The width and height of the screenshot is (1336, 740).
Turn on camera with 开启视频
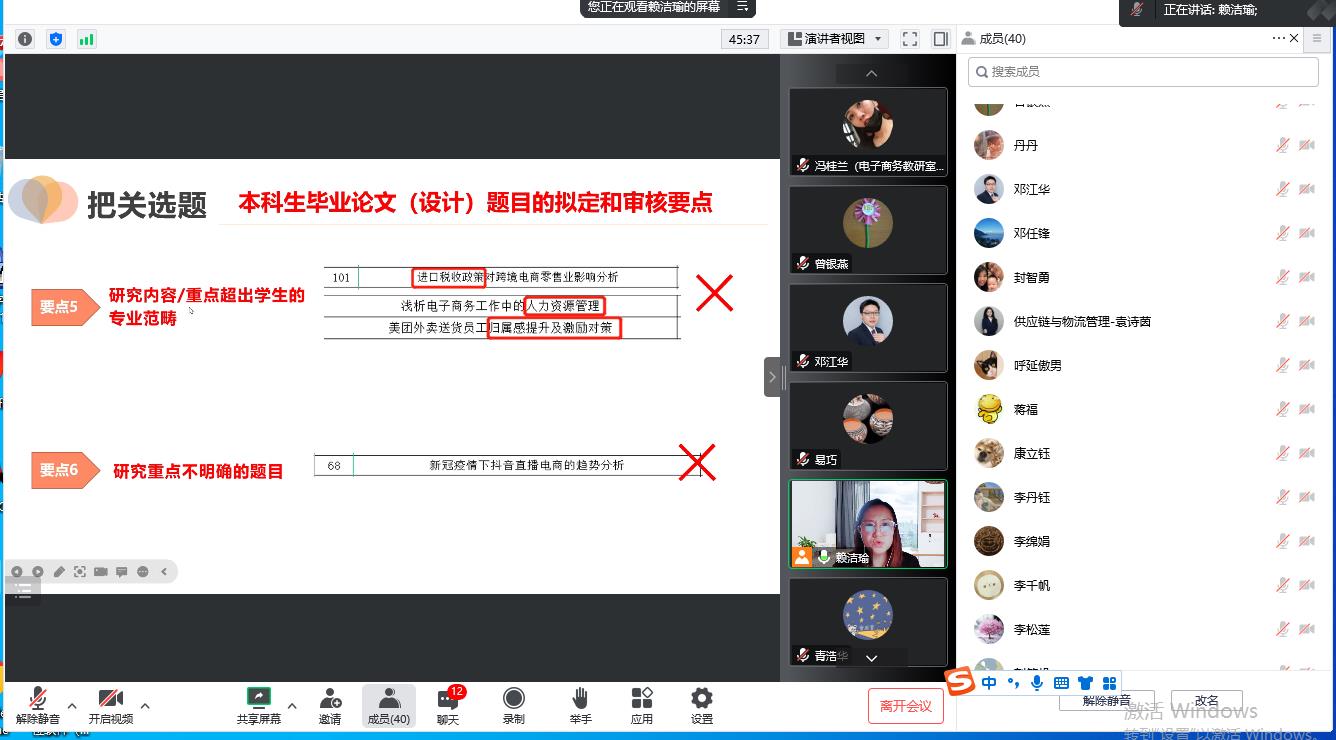click(x=110, y=705)
